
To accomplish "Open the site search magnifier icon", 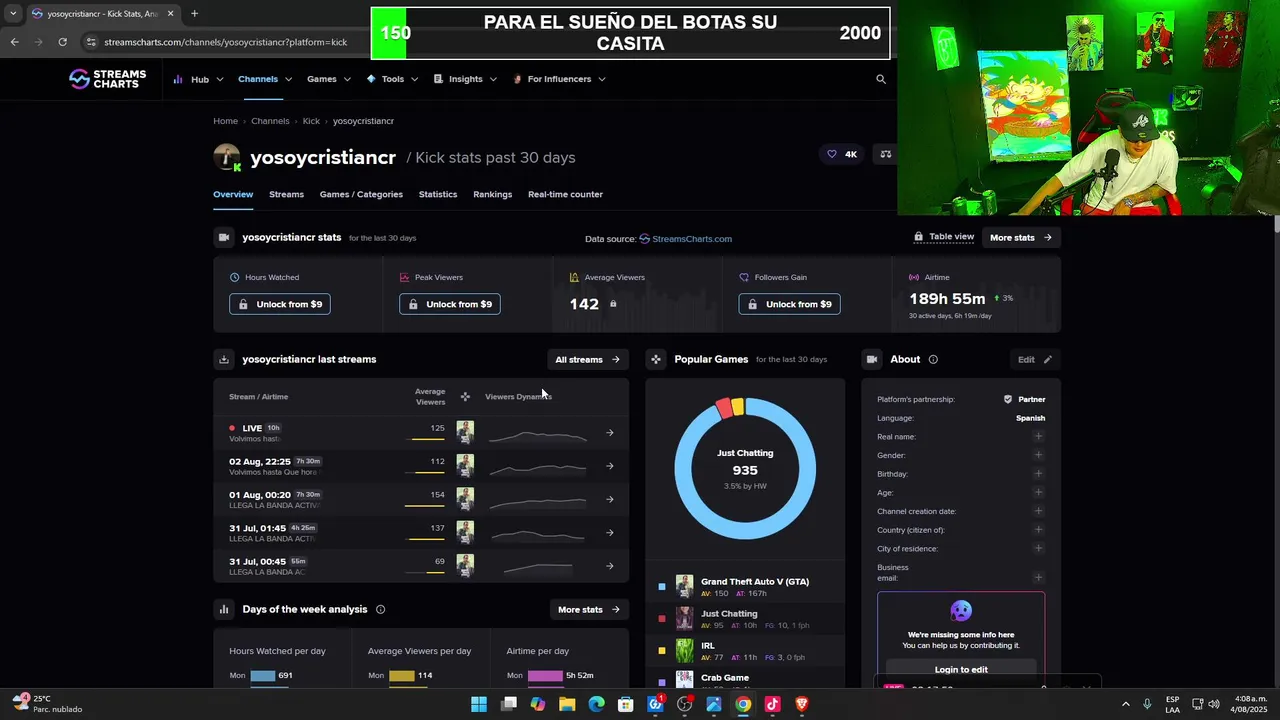I will pos(881,79).
